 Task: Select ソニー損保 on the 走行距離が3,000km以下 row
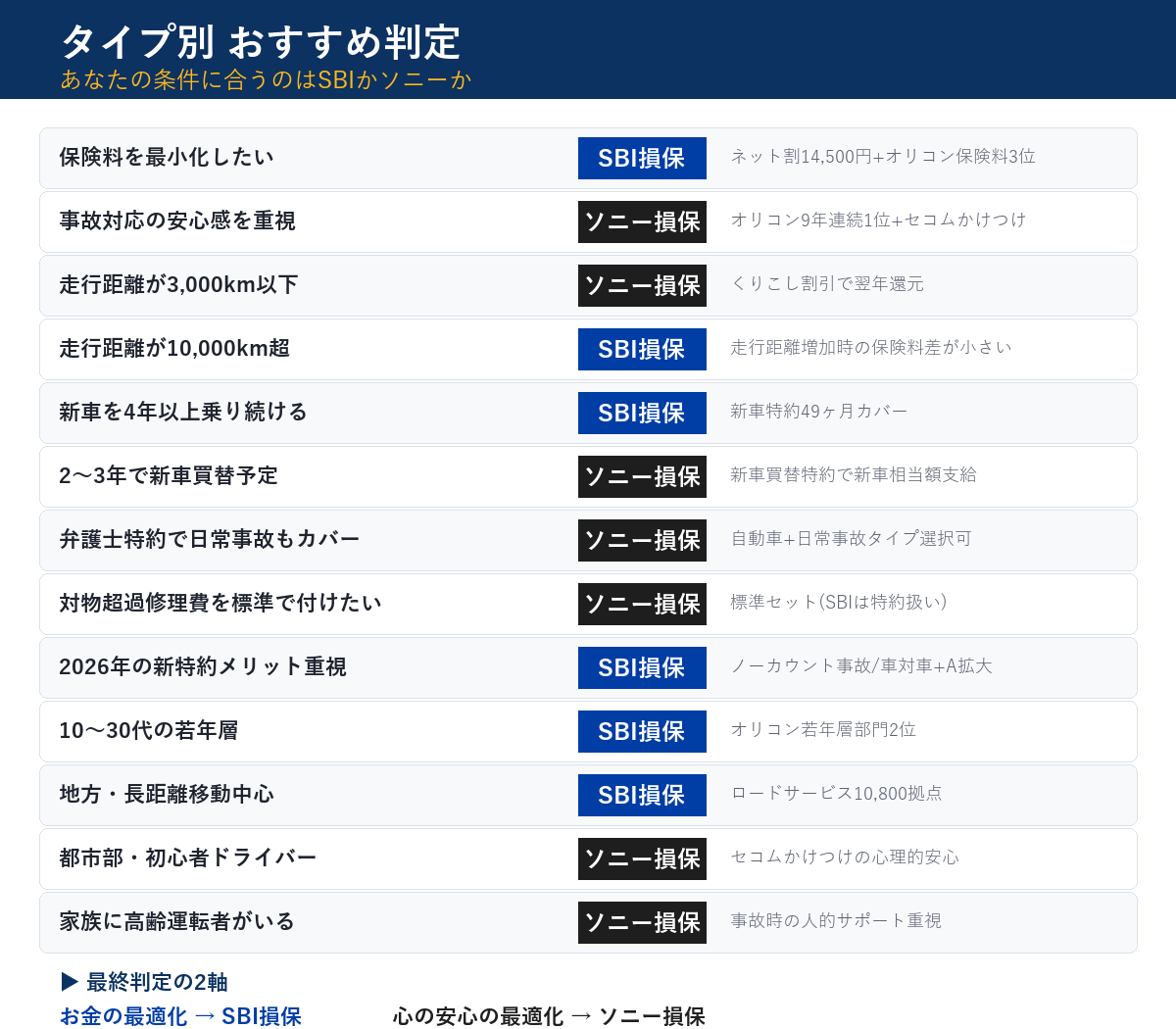[x=642, y=285]
